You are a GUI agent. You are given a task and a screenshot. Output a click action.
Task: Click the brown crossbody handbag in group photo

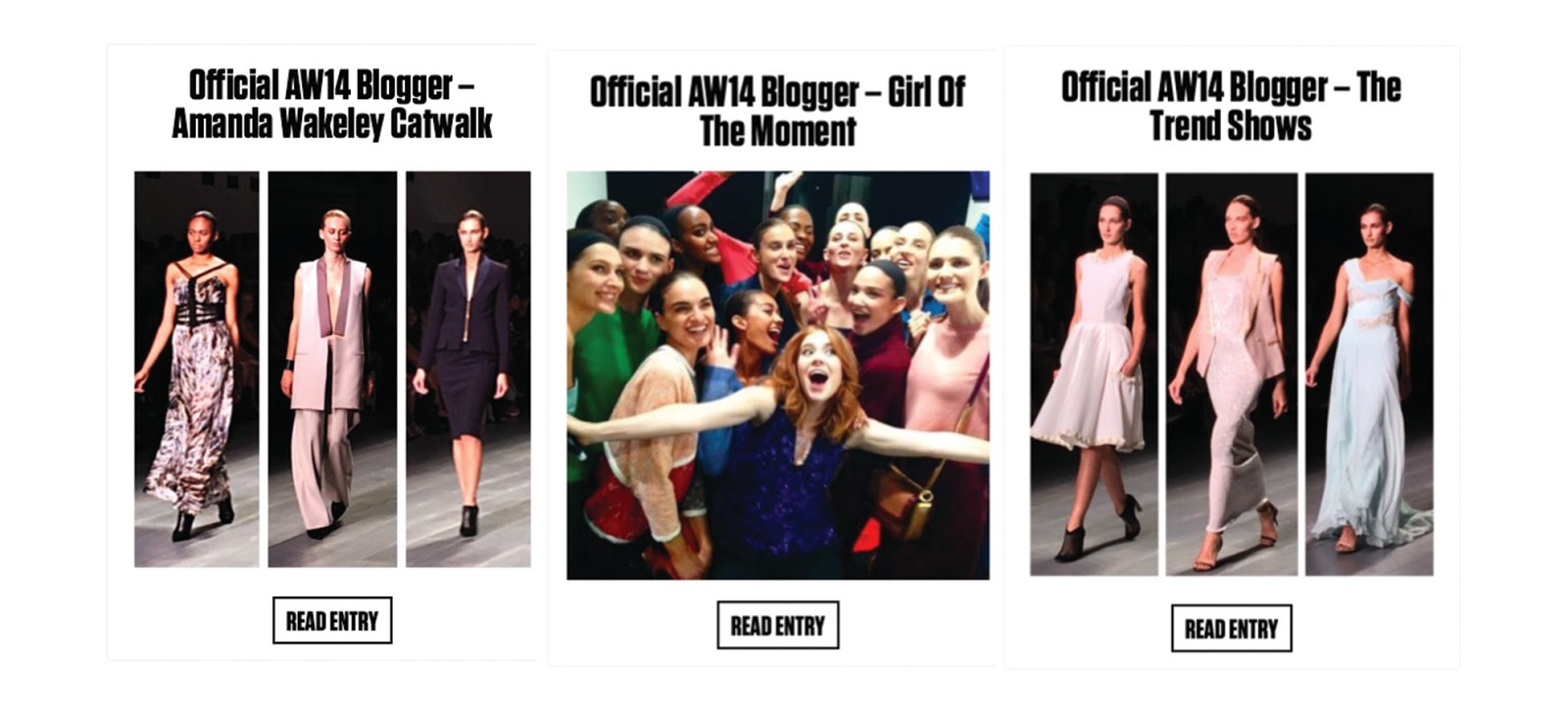906,500
